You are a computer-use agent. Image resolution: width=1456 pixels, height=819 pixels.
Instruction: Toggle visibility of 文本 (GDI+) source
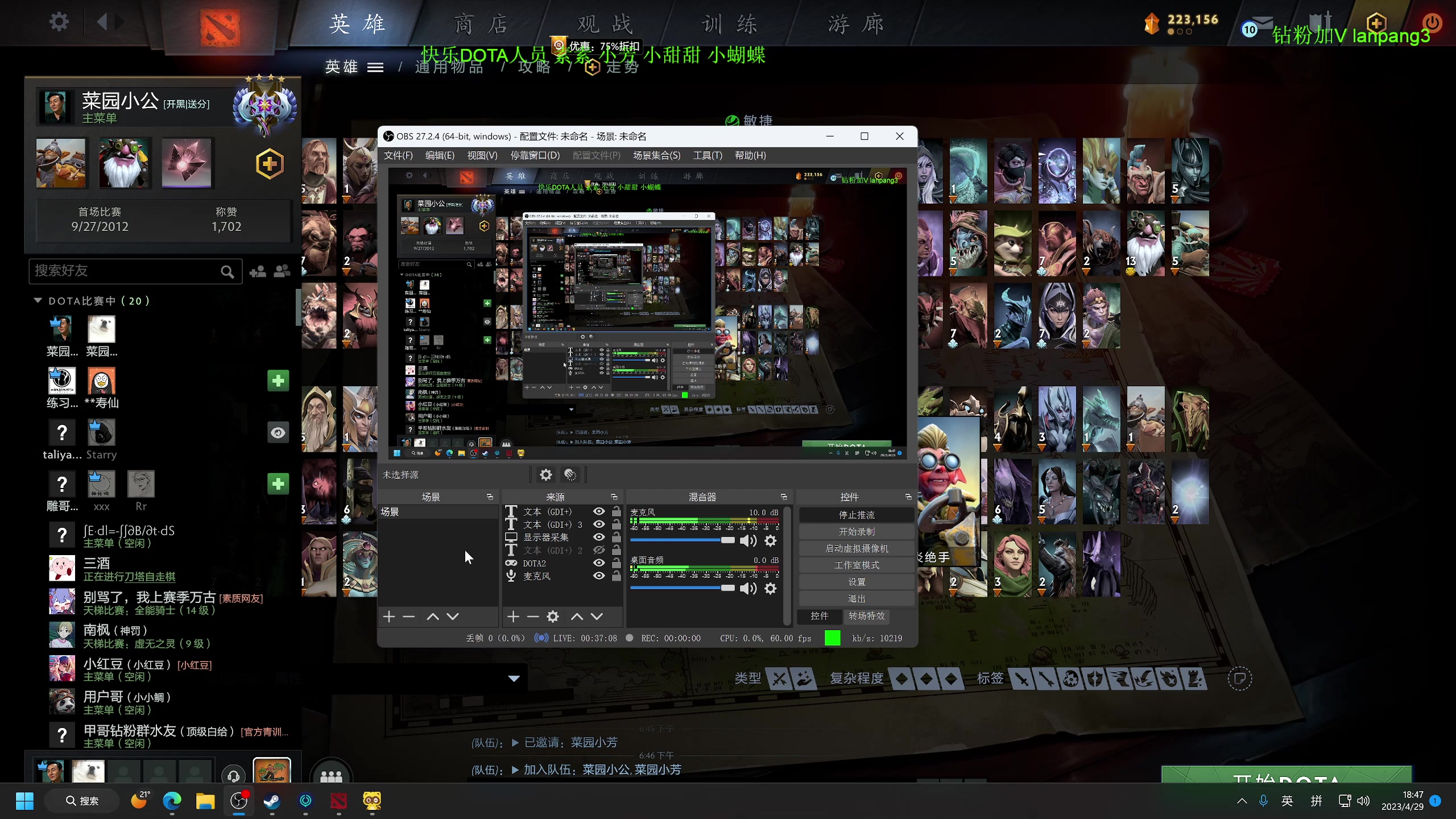pos(599,511)
